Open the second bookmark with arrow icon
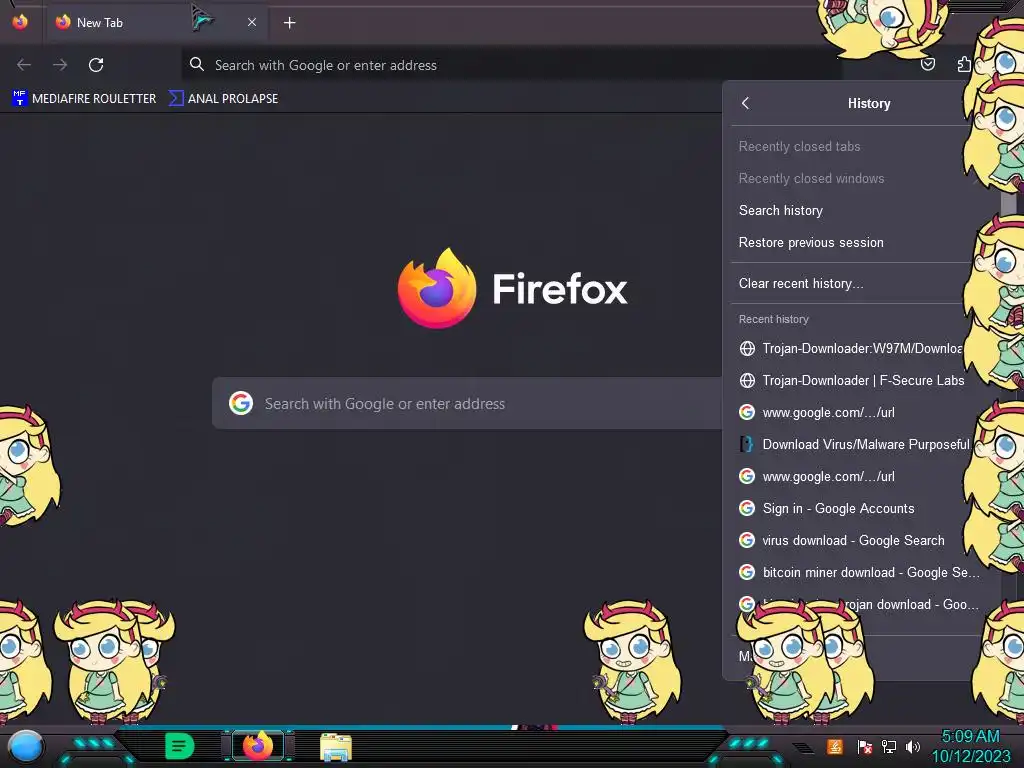 pyautogui.click(x=223, y=99)
